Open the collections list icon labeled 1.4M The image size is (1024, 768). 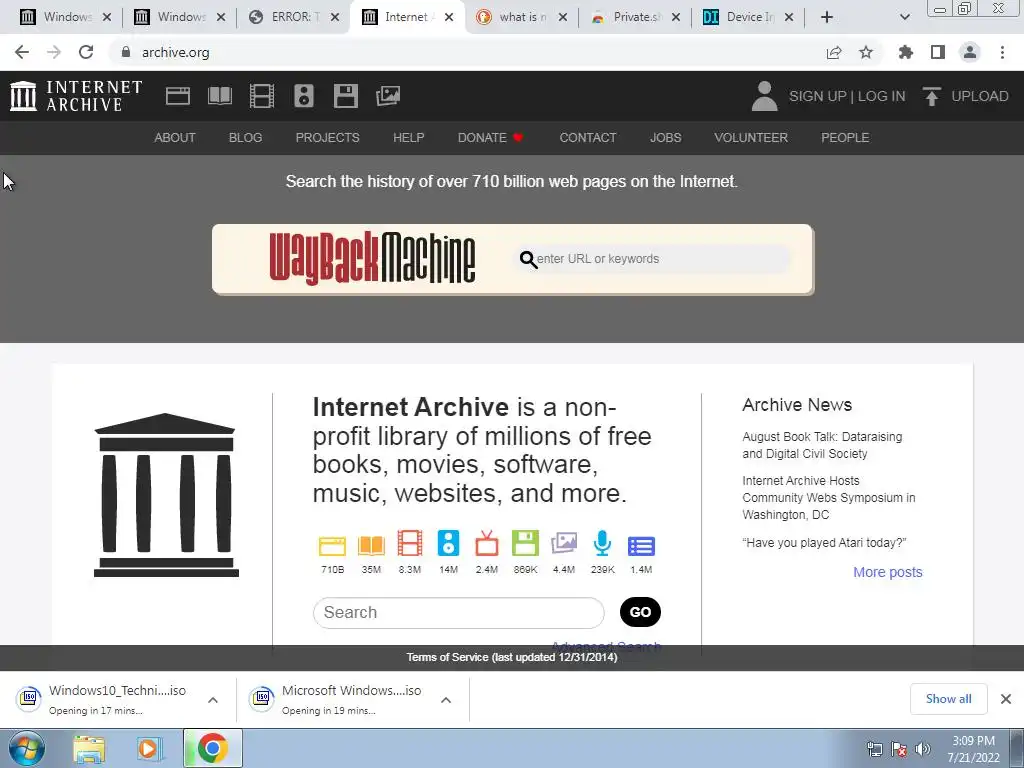641,546
